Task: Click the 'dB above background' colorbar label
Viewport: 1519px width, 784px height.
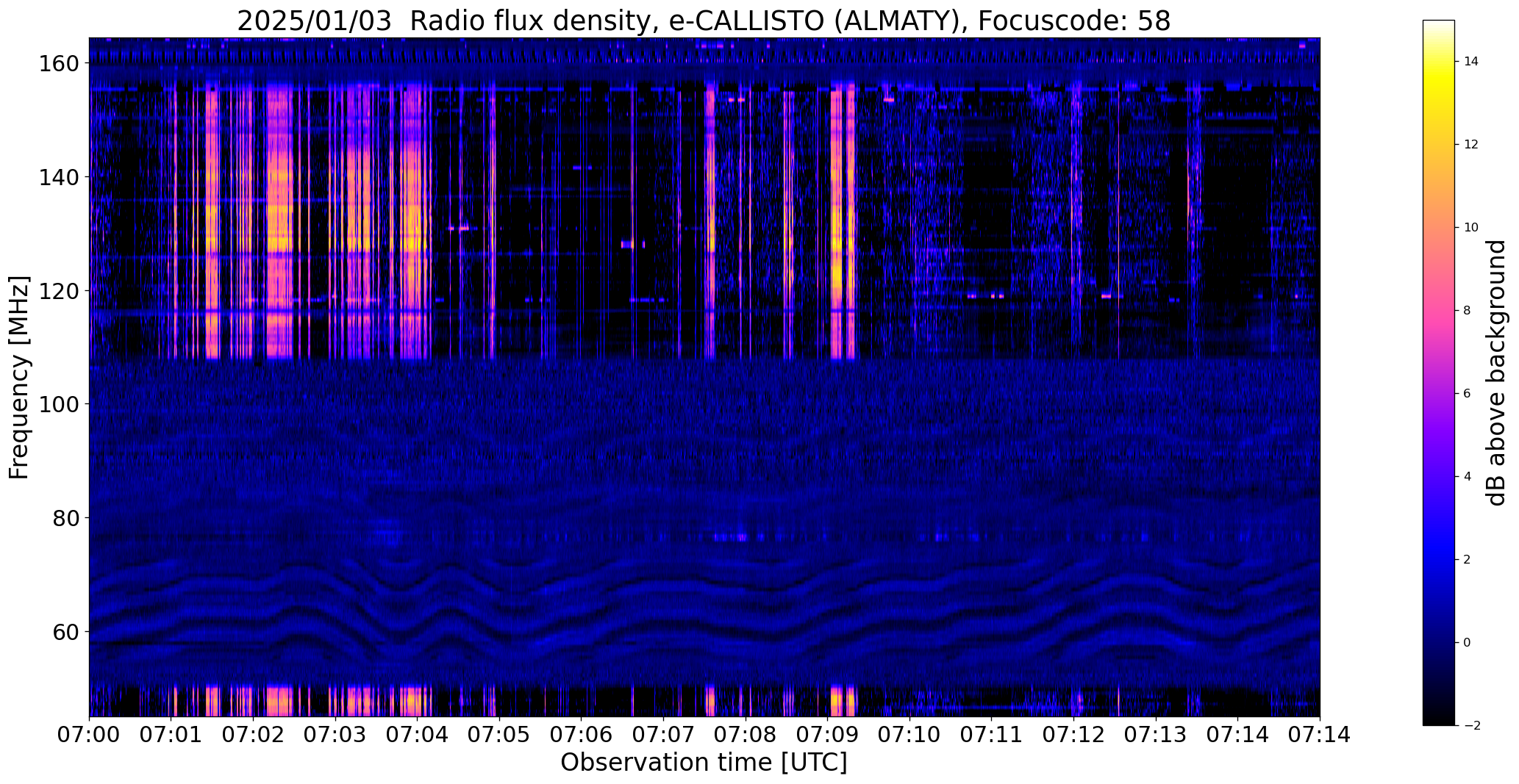Action: tap(1497, 373)
